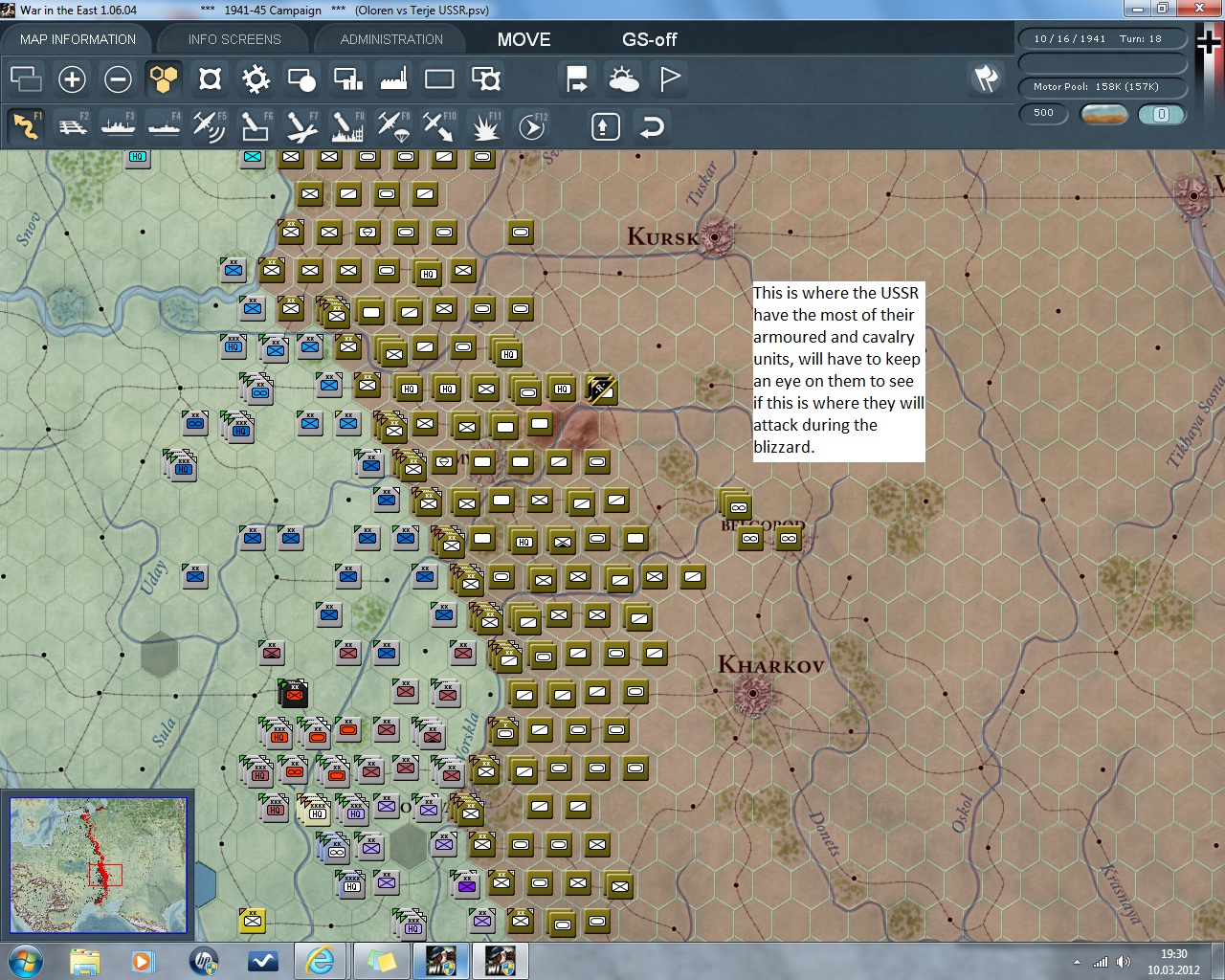
Task: Select rail movement mode (F2)
Action: (73, 126)
